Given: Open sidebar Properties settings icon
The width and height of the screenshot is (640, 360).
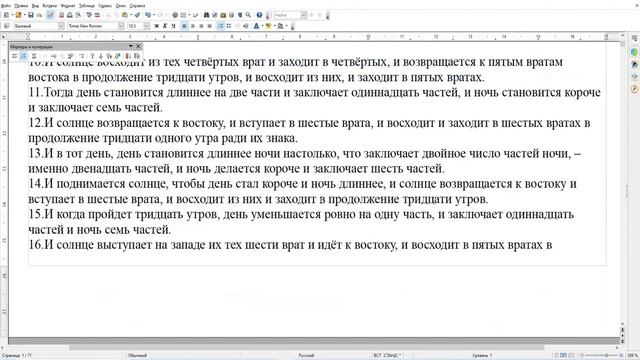Looking at the screenshot, I should [x=634, y=38].
